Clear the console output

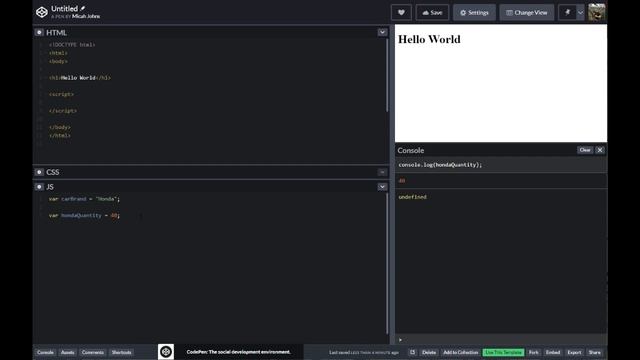[x=584, y=150]
